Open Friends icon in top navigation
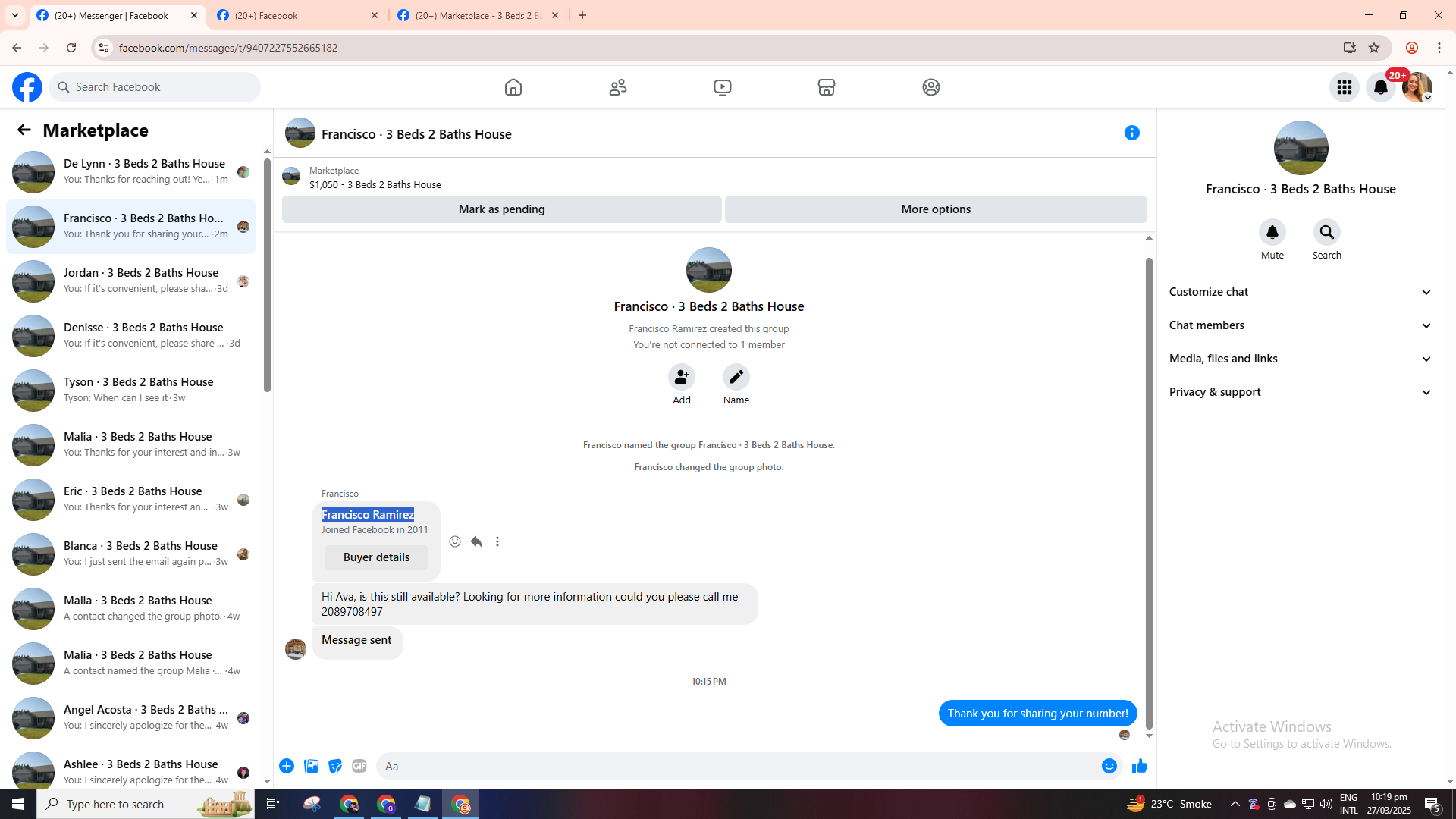Screen dimensions: 1456x819 click(x=618, y=87)
